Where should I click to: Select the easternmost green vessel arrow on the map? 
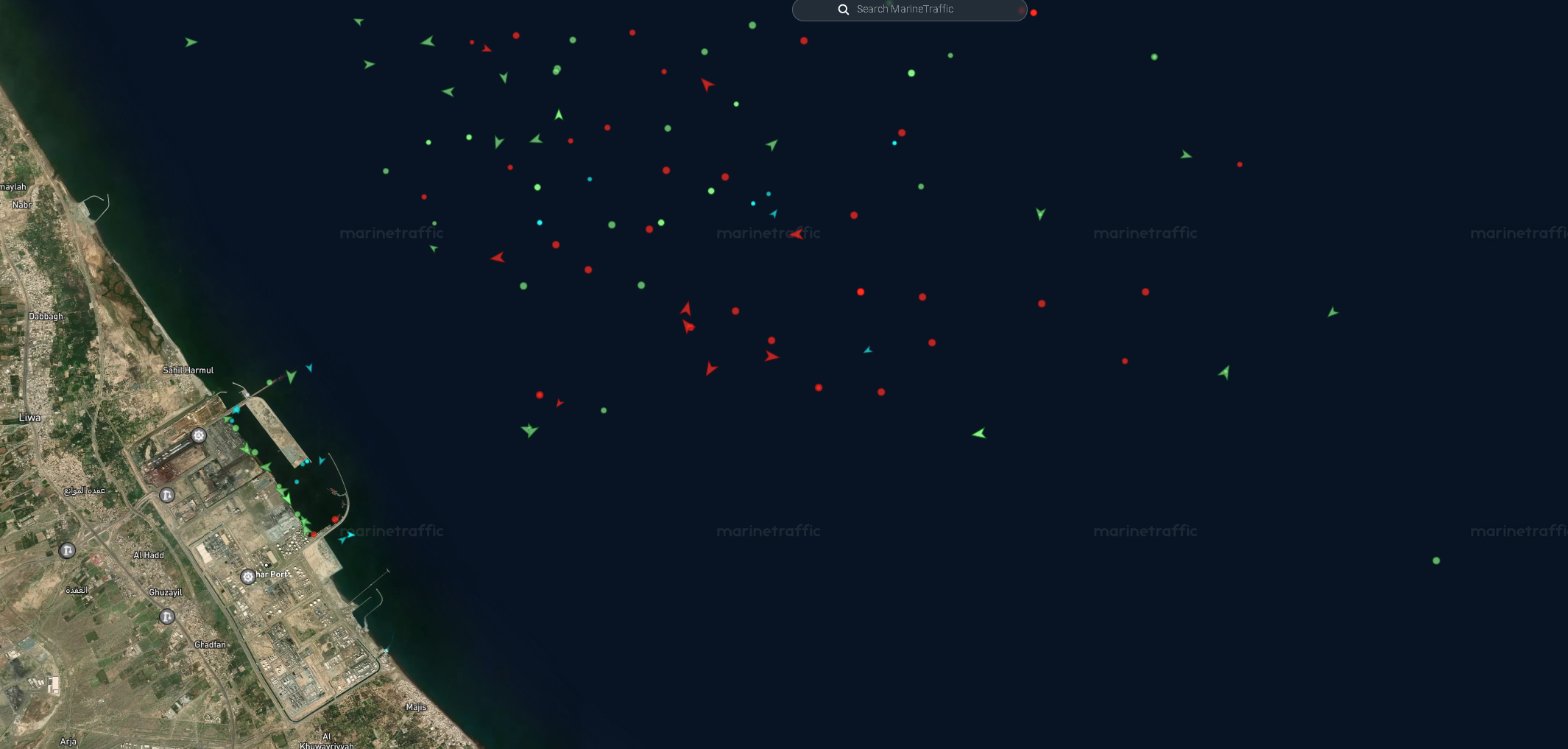[x=1332, y=312]
